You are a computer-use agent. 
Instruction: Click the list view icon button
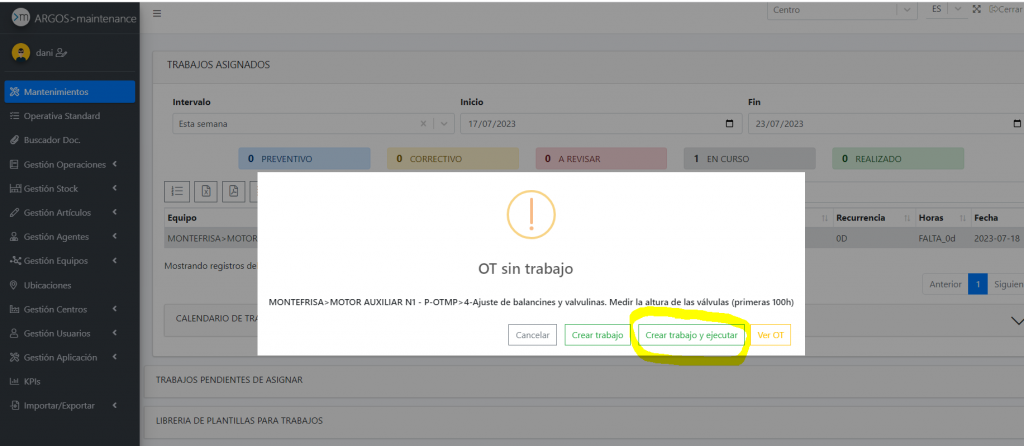click(x=177, y=191)
